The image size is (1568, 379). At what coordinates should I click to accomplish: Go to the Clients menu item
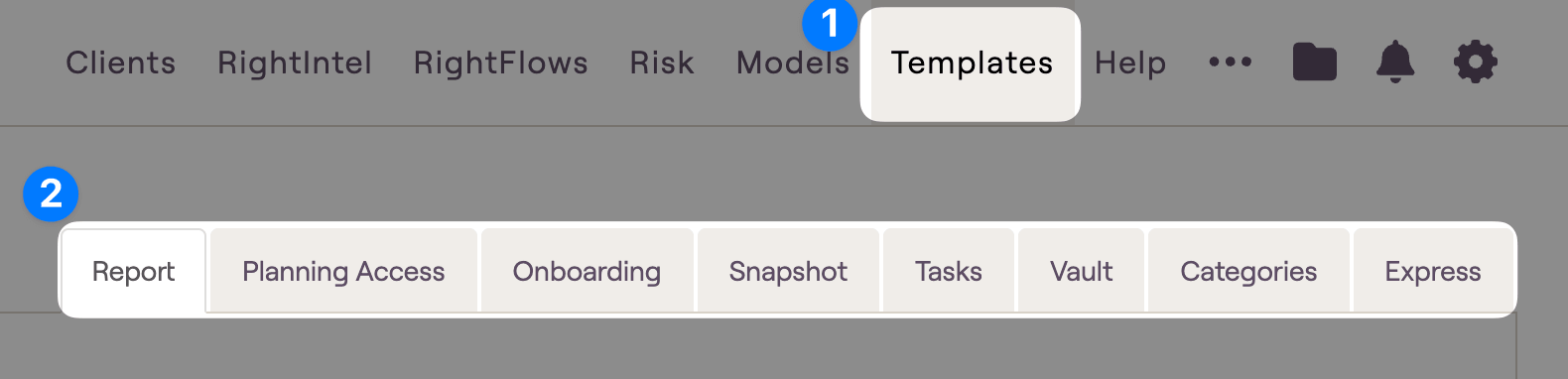[x=121, y=63]
